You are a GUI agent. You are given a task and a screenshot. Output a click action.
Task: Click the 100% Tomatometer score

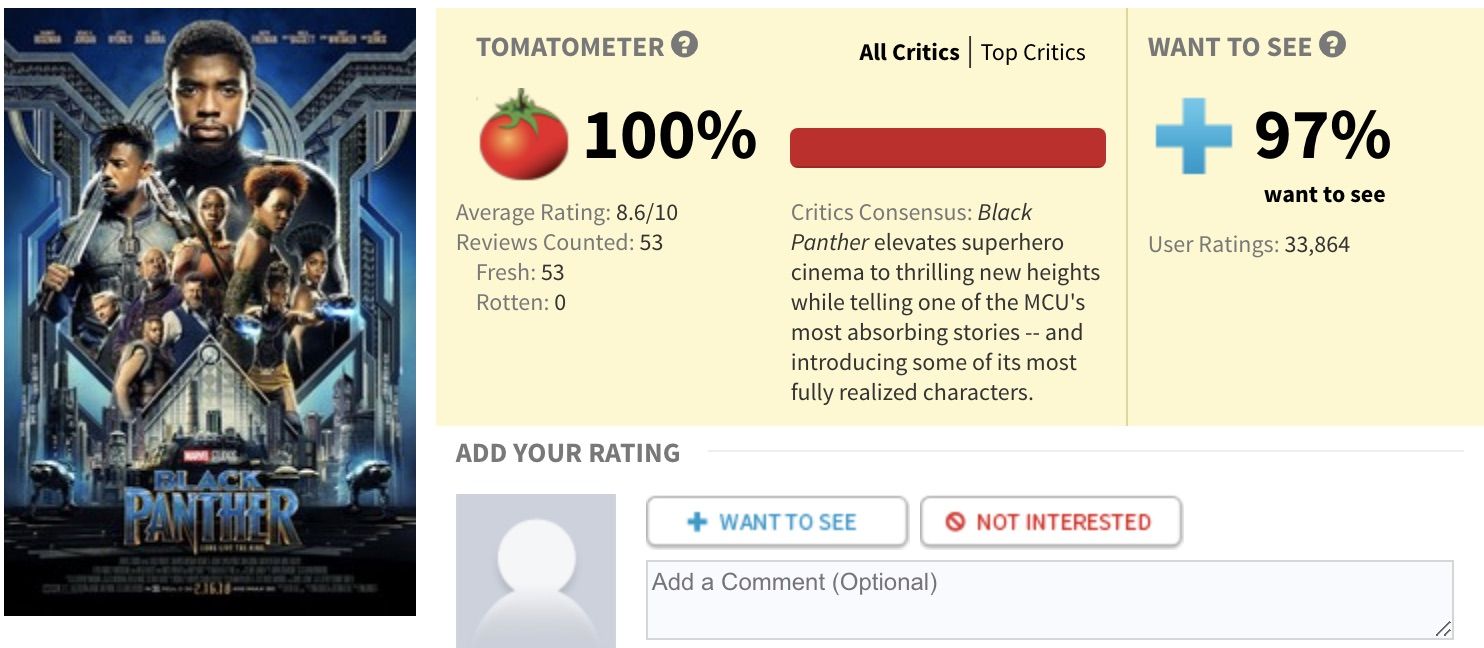click(670, 135)
